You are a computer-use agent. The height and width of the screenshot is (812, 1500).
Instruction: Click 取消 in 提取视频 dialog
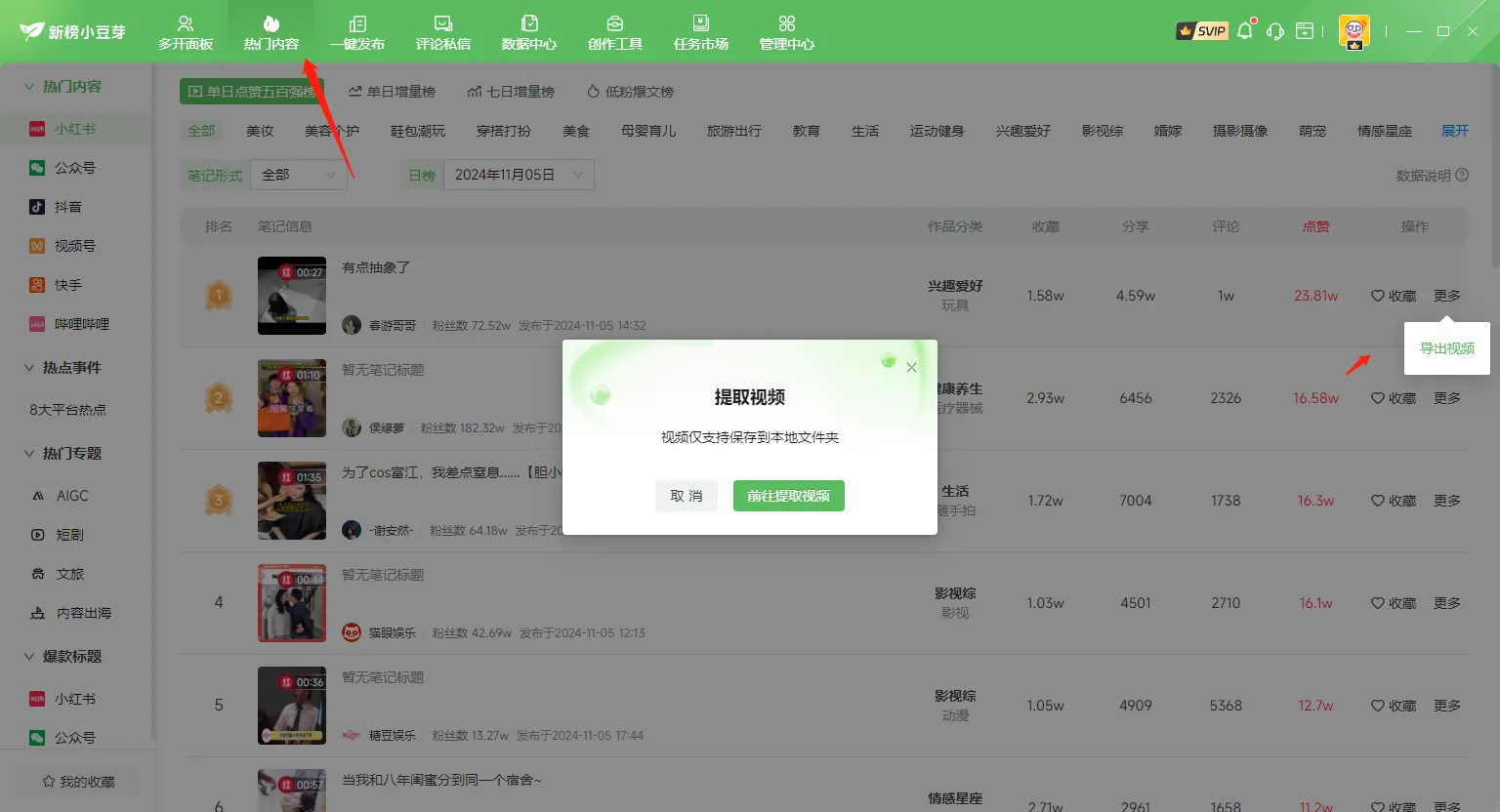coord(687,496)
